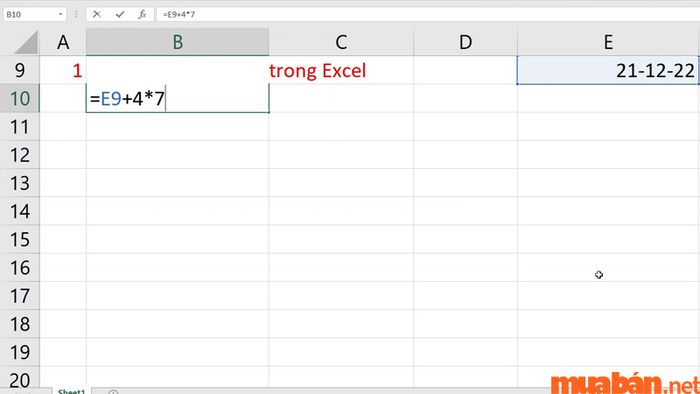Select column D header
This screenshot has height=394, width=700.
465,42
